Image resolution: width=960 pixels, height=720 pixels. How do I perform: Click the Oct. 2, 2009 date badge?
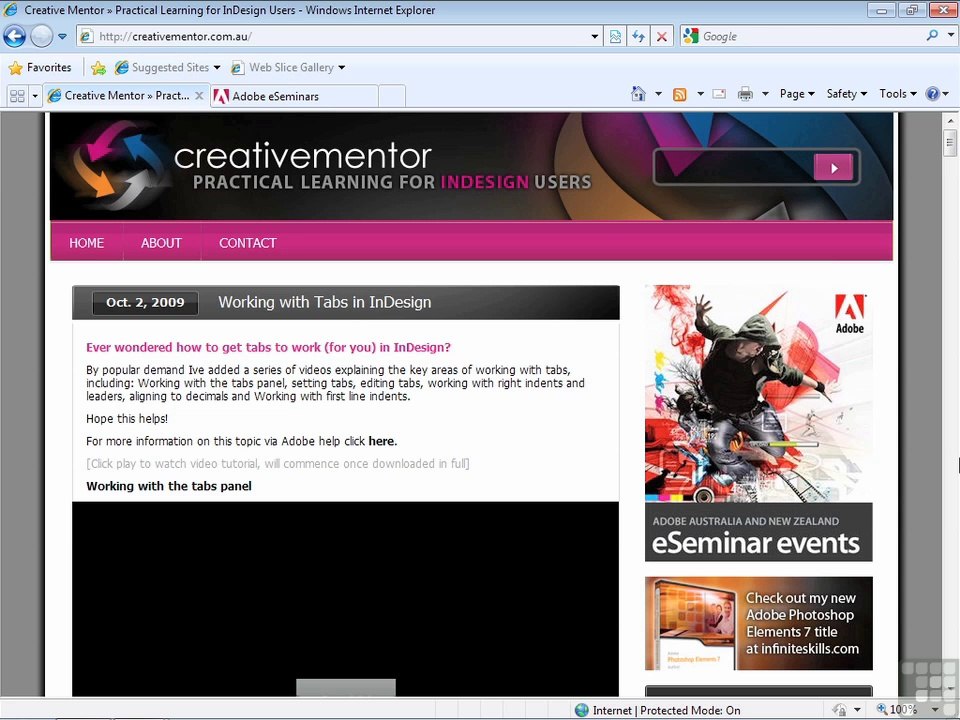[145, 302]
